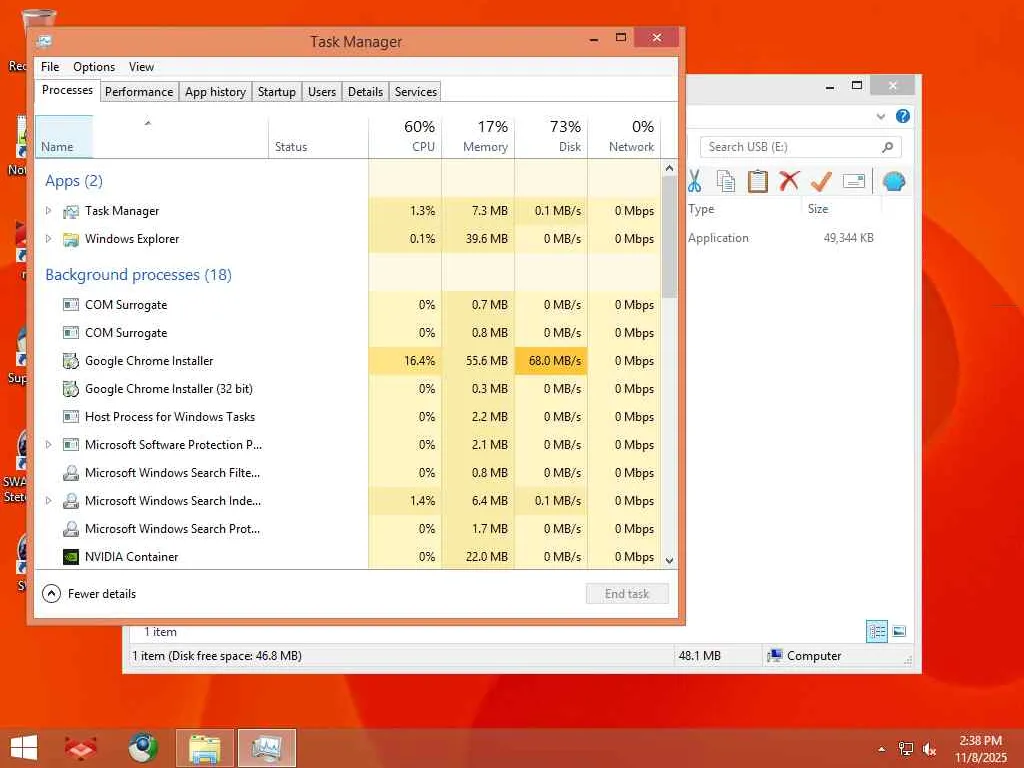1024x768 pixels.
Task: Click the Task Manager title bar icon
Action: point(44,41)
